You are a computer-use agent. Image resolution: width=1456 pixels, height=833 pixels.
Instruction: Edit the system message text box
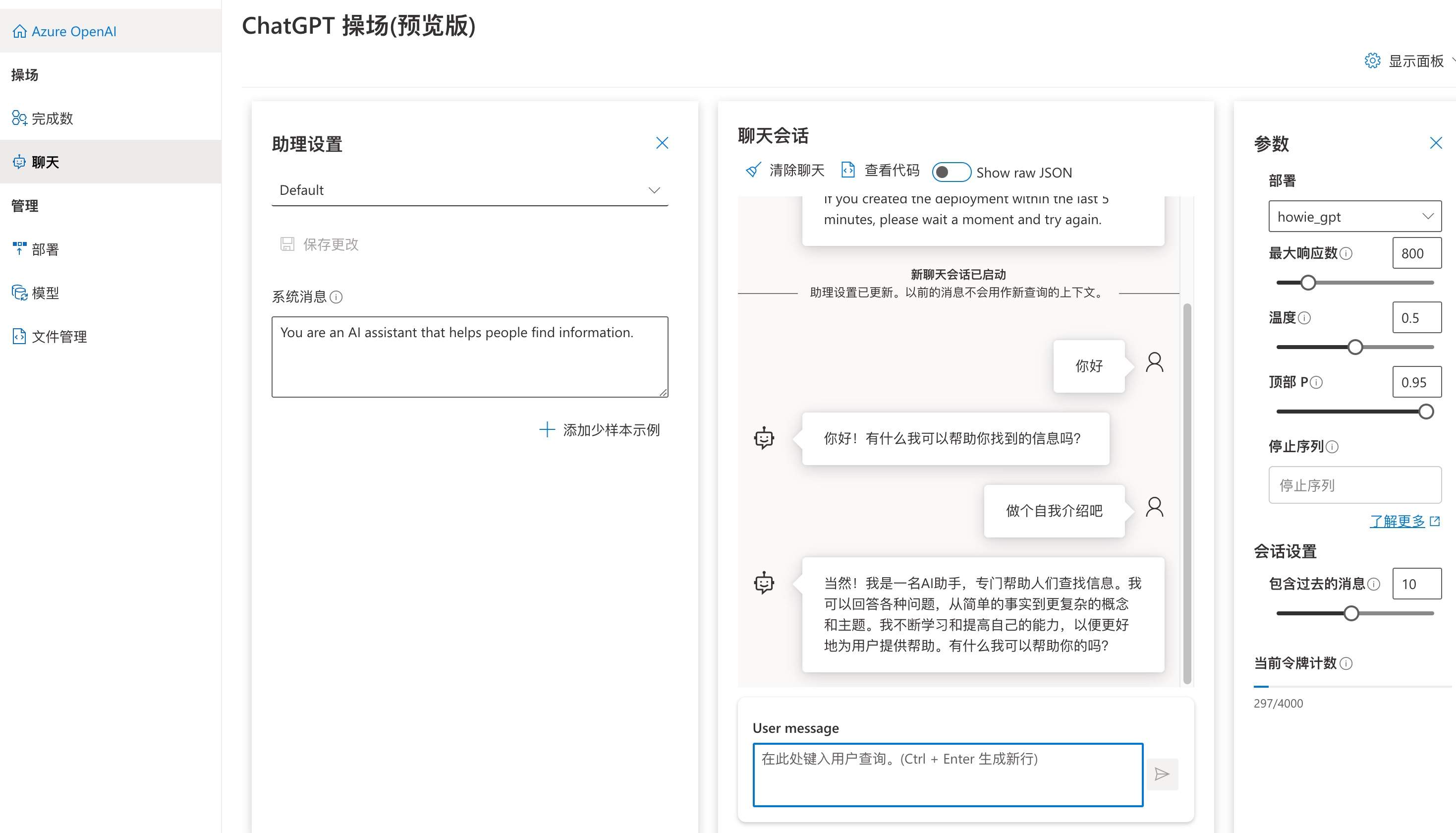[470, 357]
